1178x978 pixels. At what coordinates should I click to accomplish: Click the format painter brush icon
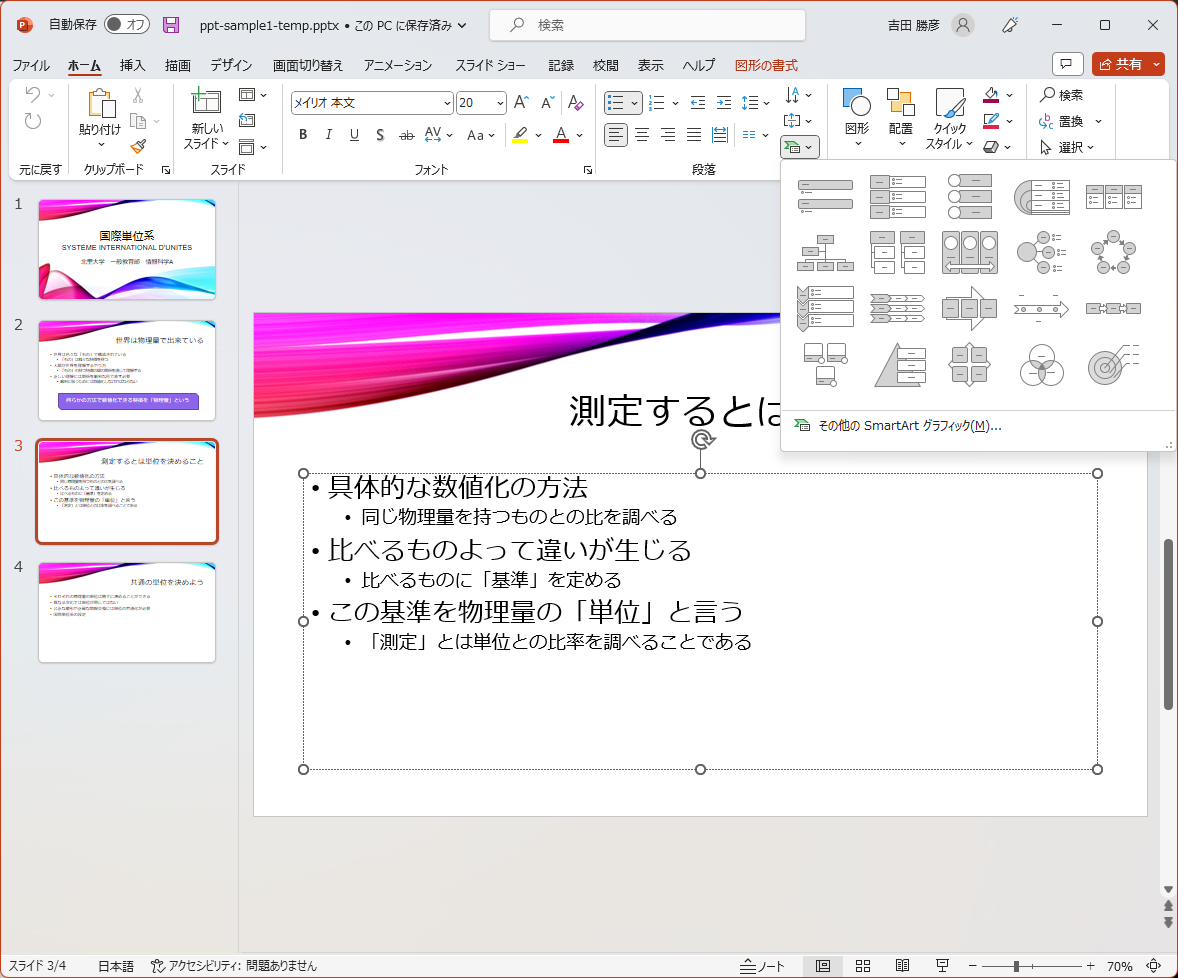[x=138, y=146]
